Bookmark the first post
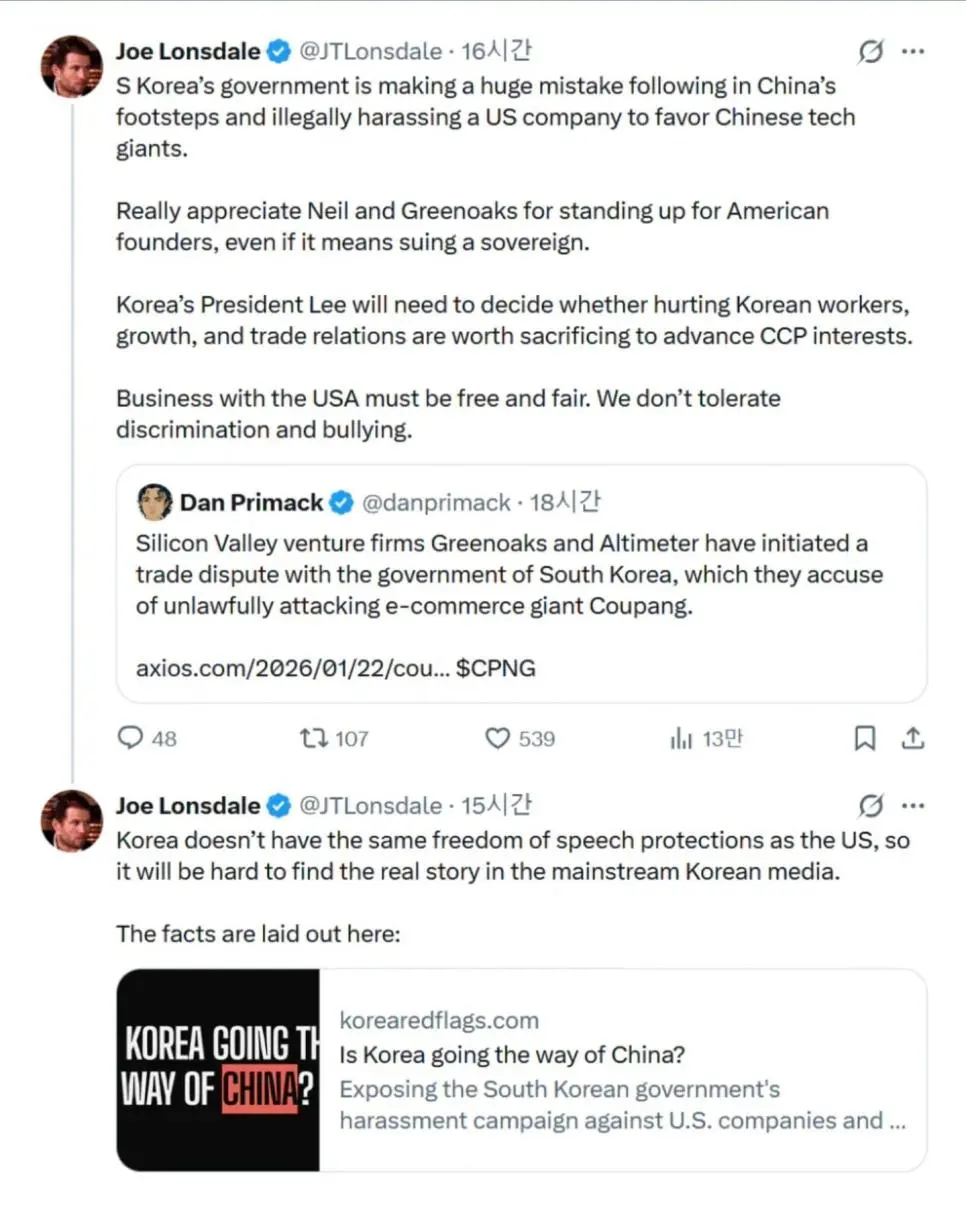 pos(865,738)
